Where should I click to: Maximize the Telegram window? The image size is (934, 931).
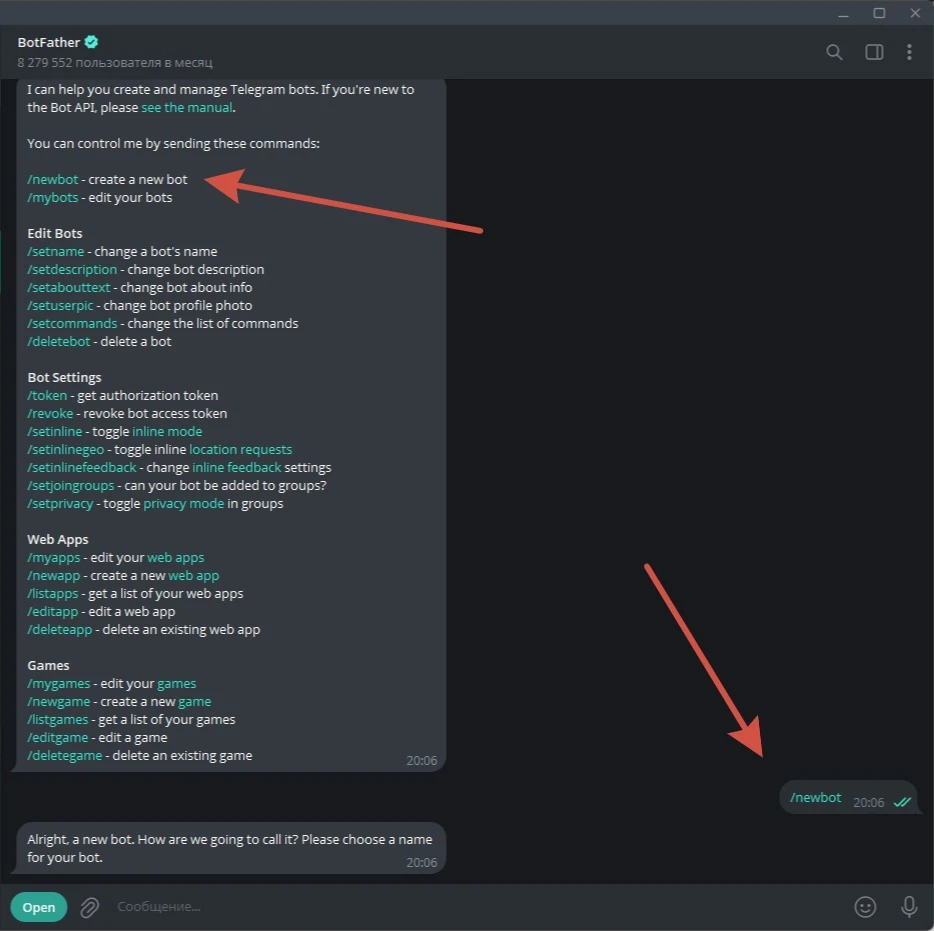point(879,13)
